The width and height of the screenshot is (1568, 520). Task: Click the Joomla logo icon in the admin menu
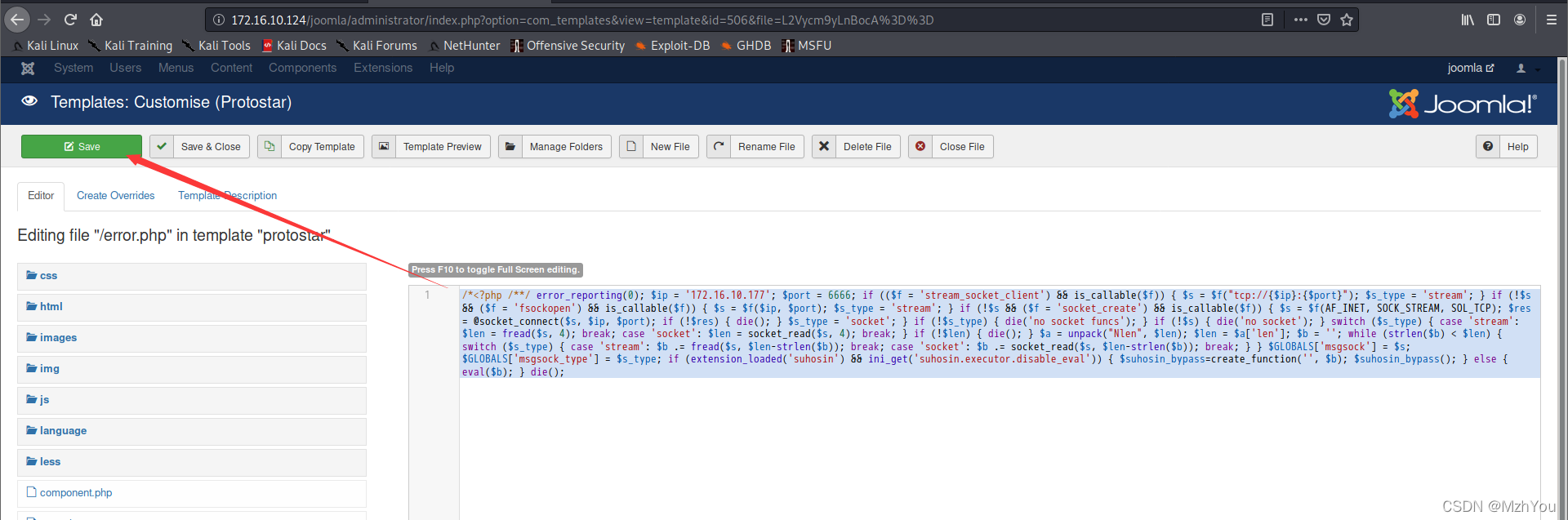tap(28, 69)
